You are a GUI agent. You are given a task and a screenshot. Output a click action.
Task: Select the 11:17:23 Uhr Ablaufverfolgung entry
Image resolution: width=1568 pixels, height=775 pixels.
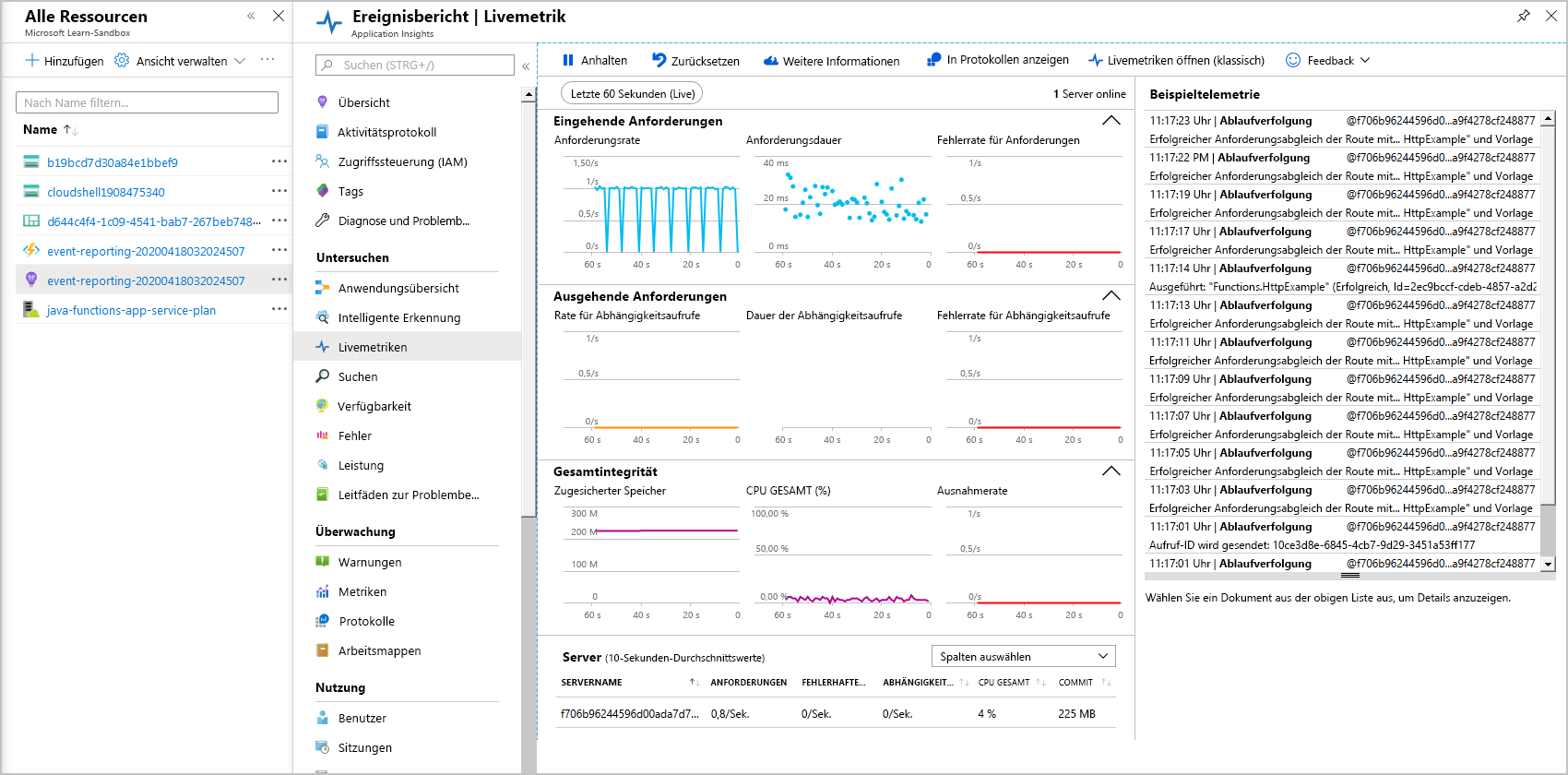click(1342, 130)
